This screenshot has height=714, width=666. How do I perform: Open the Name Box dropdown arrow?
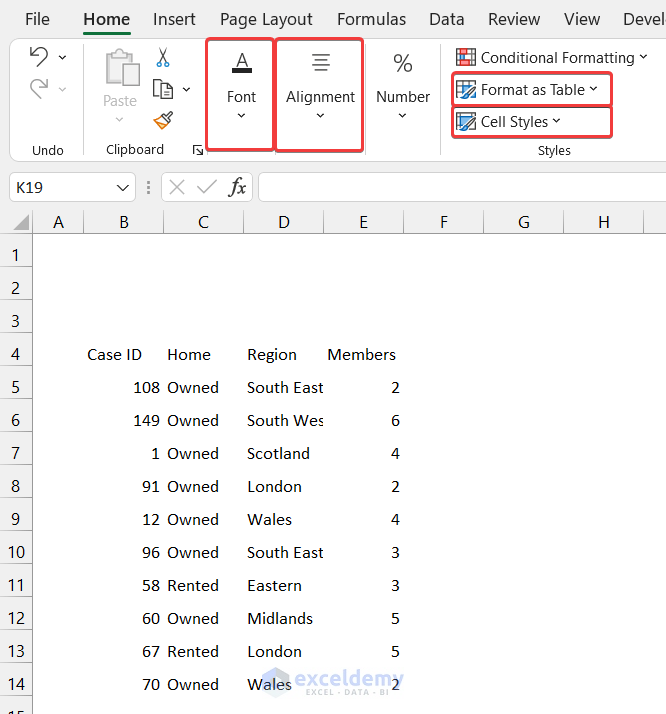point(122,188)
